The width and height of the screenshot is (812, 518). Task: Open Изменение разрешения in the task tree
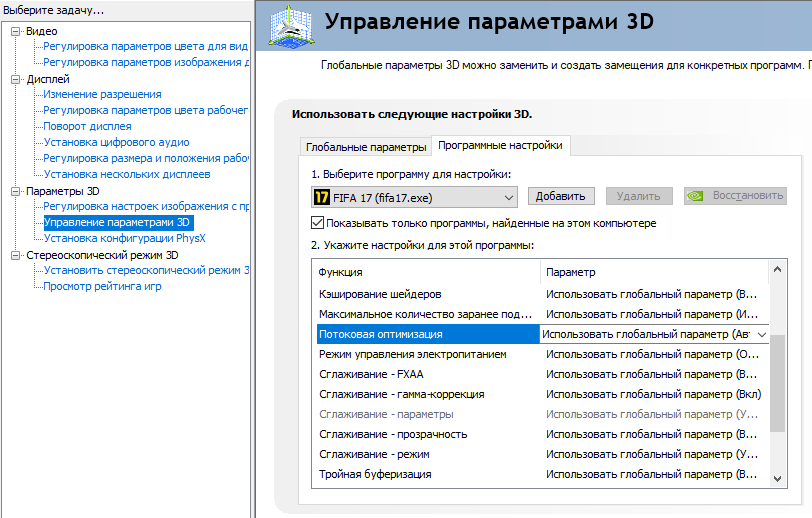click(x=102, y=95)
